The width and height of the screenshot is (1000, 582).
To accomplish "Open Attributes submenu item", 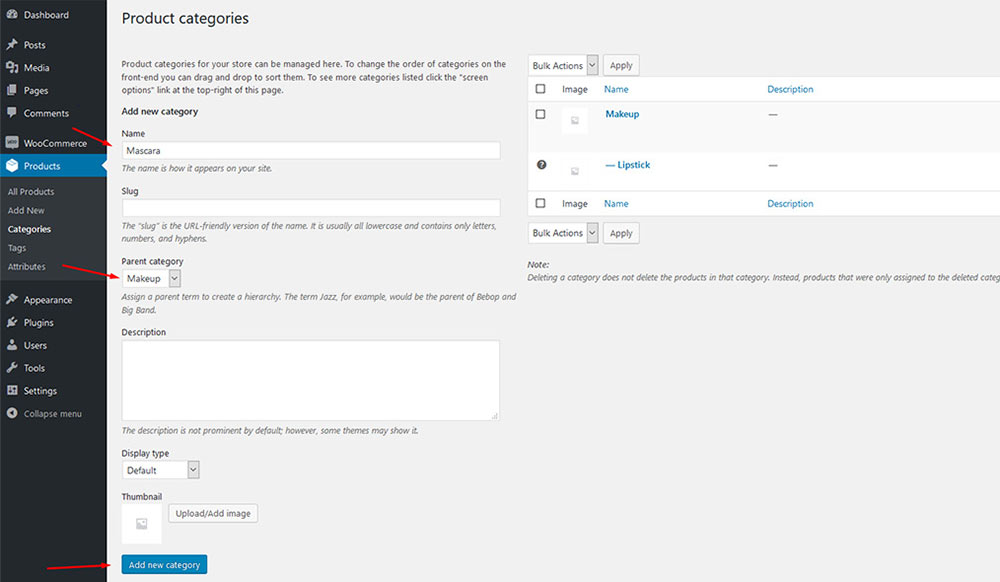I will [x=27, y=266].
